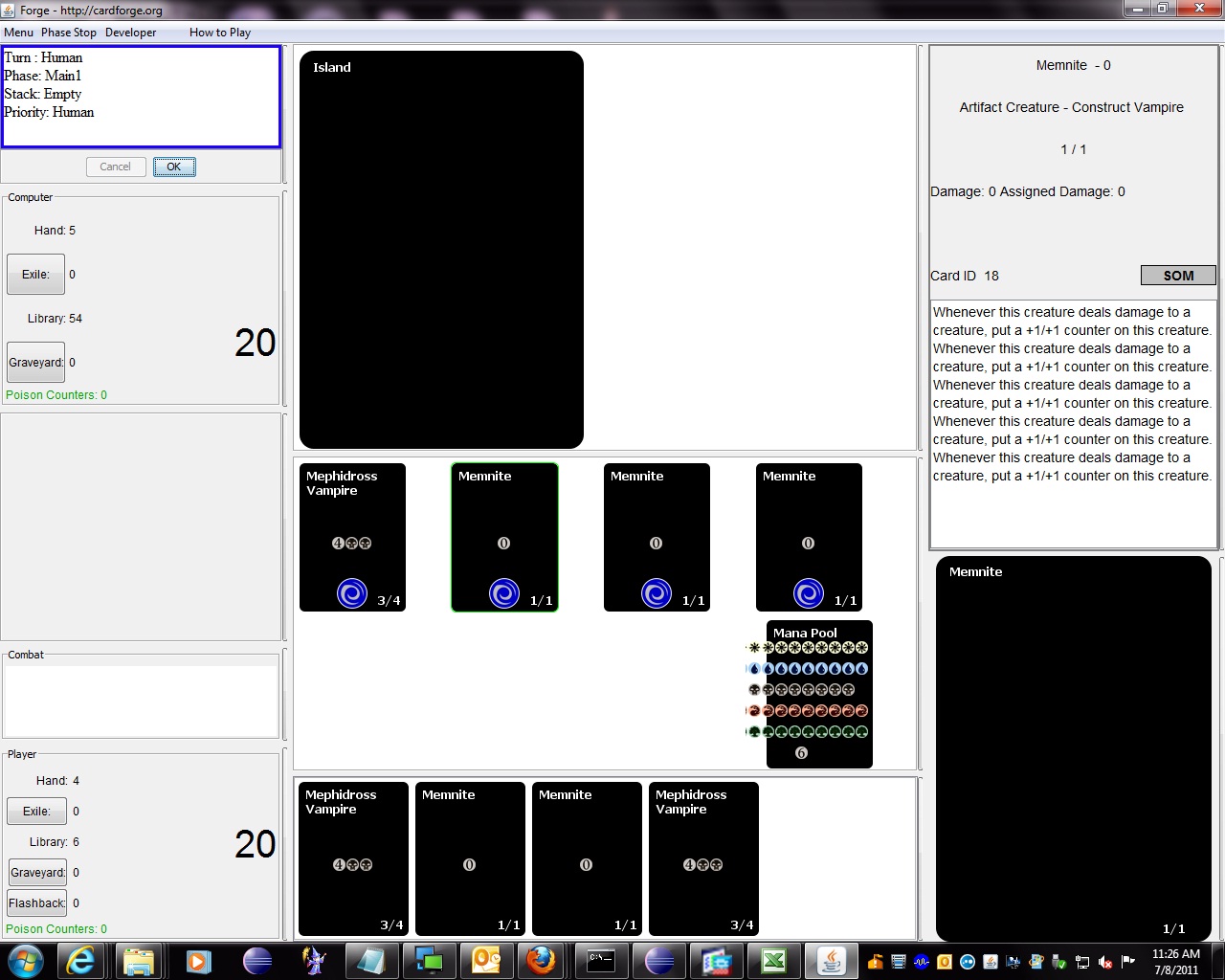
Task: Click the Player's Flashback button
Action: pyautogui.click(x=37, y=903)
